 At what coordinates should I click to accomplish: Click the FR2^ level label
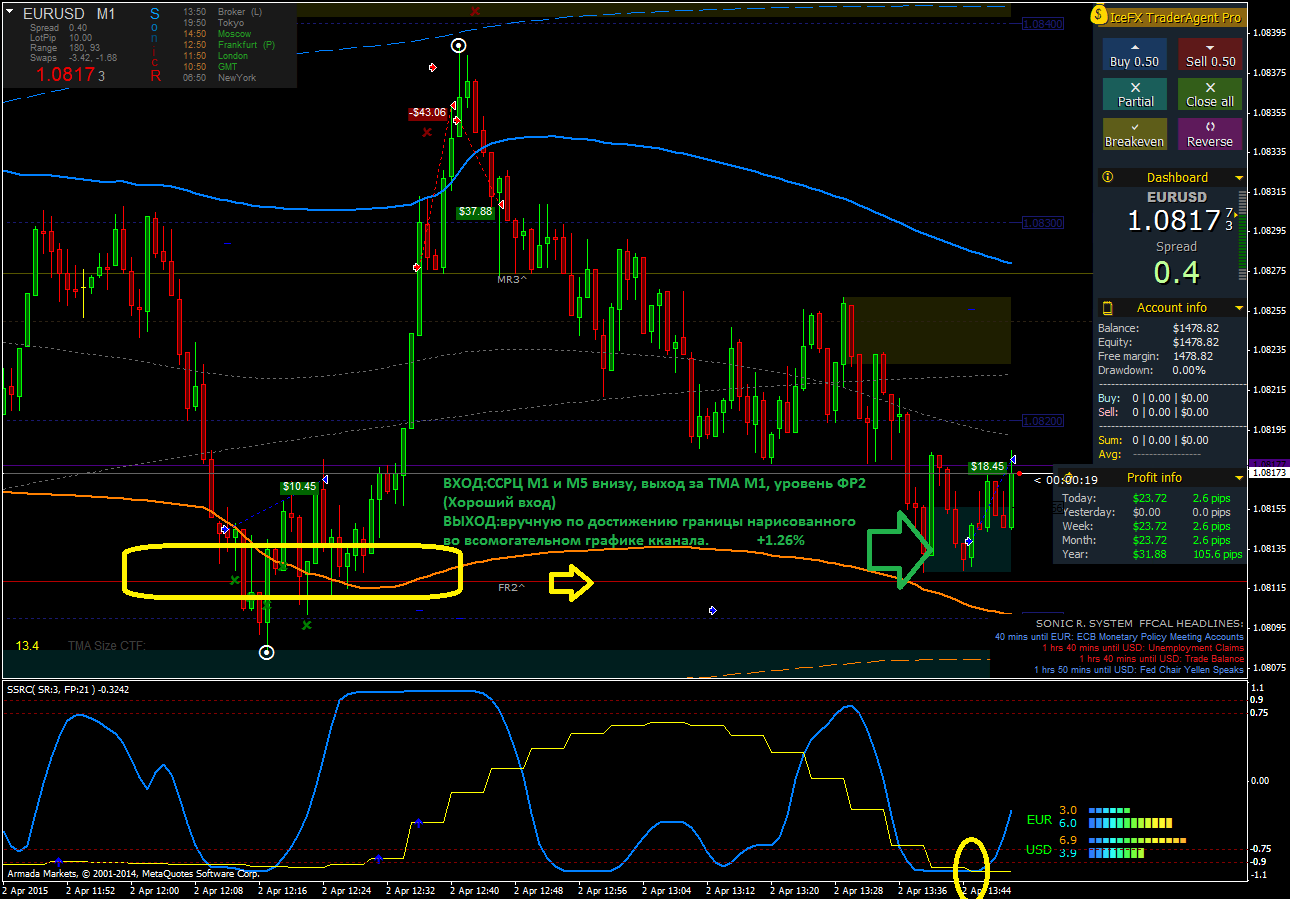pyautogui.click(x=512, y=588)
